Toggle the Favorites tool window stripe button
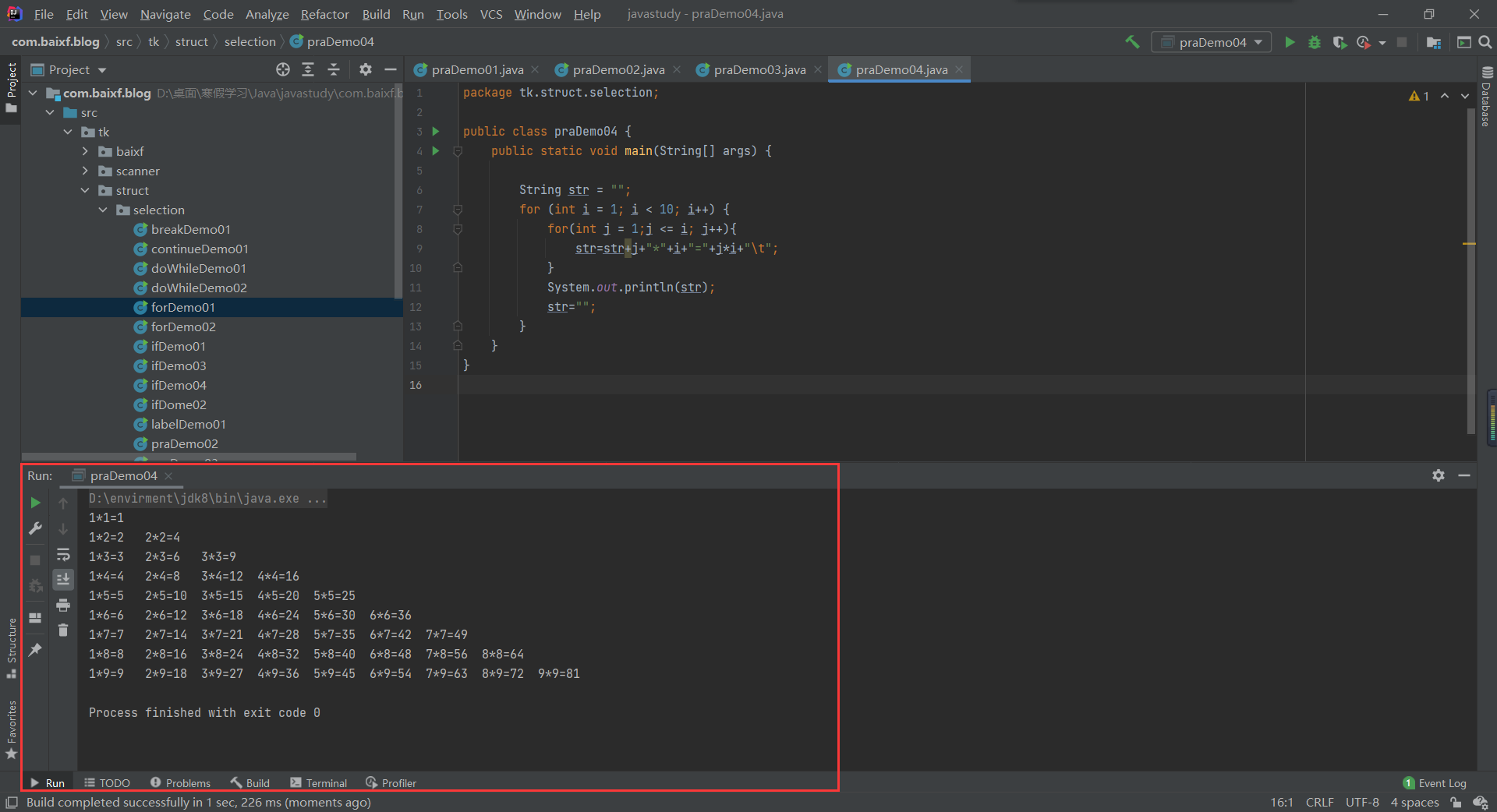Image resolution: width=1497 pixels, height=812 pixels. click(11, 730)
